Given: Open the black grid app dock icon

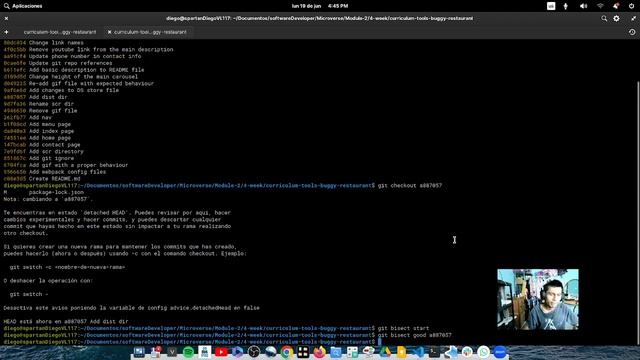Looking at the screenshot, I should [x=303, y=352].
